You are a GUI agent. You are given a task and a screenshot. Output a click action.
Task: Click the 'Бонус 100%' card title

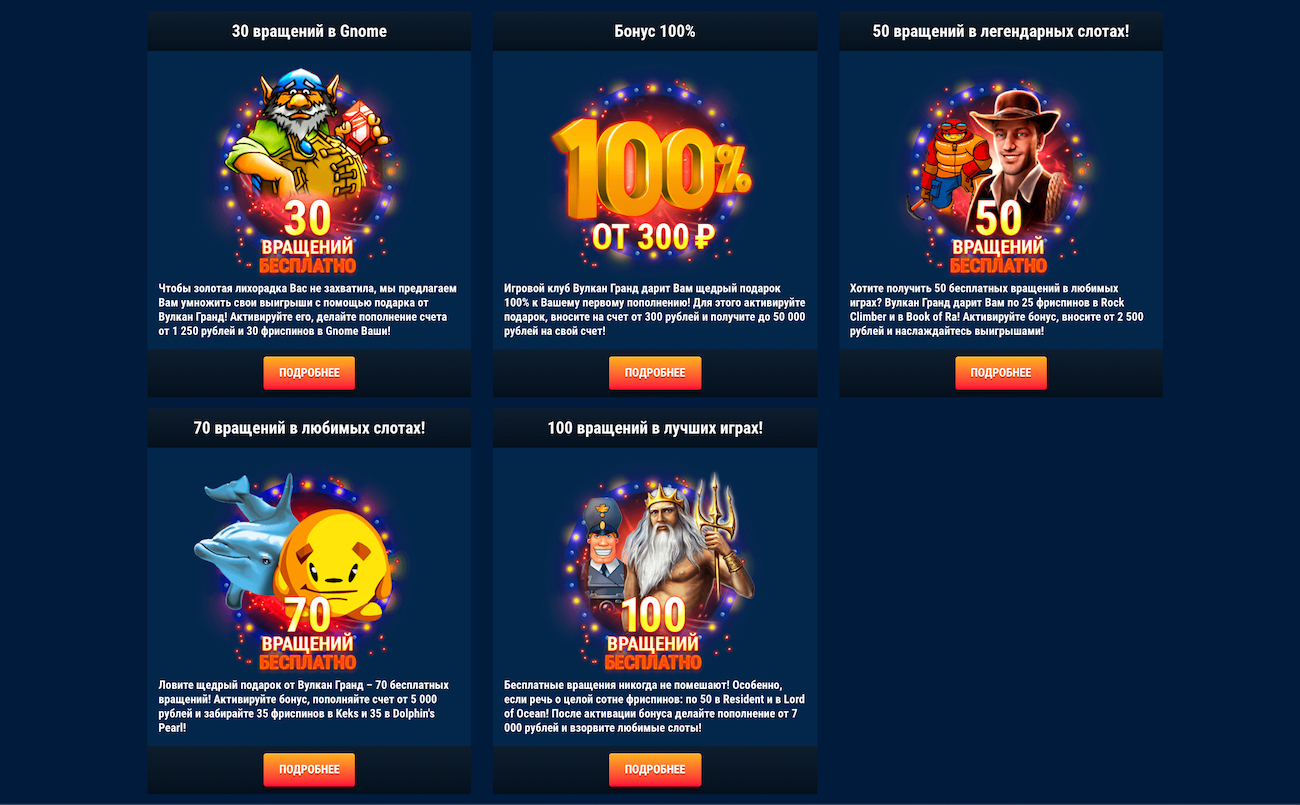point(655,31)
